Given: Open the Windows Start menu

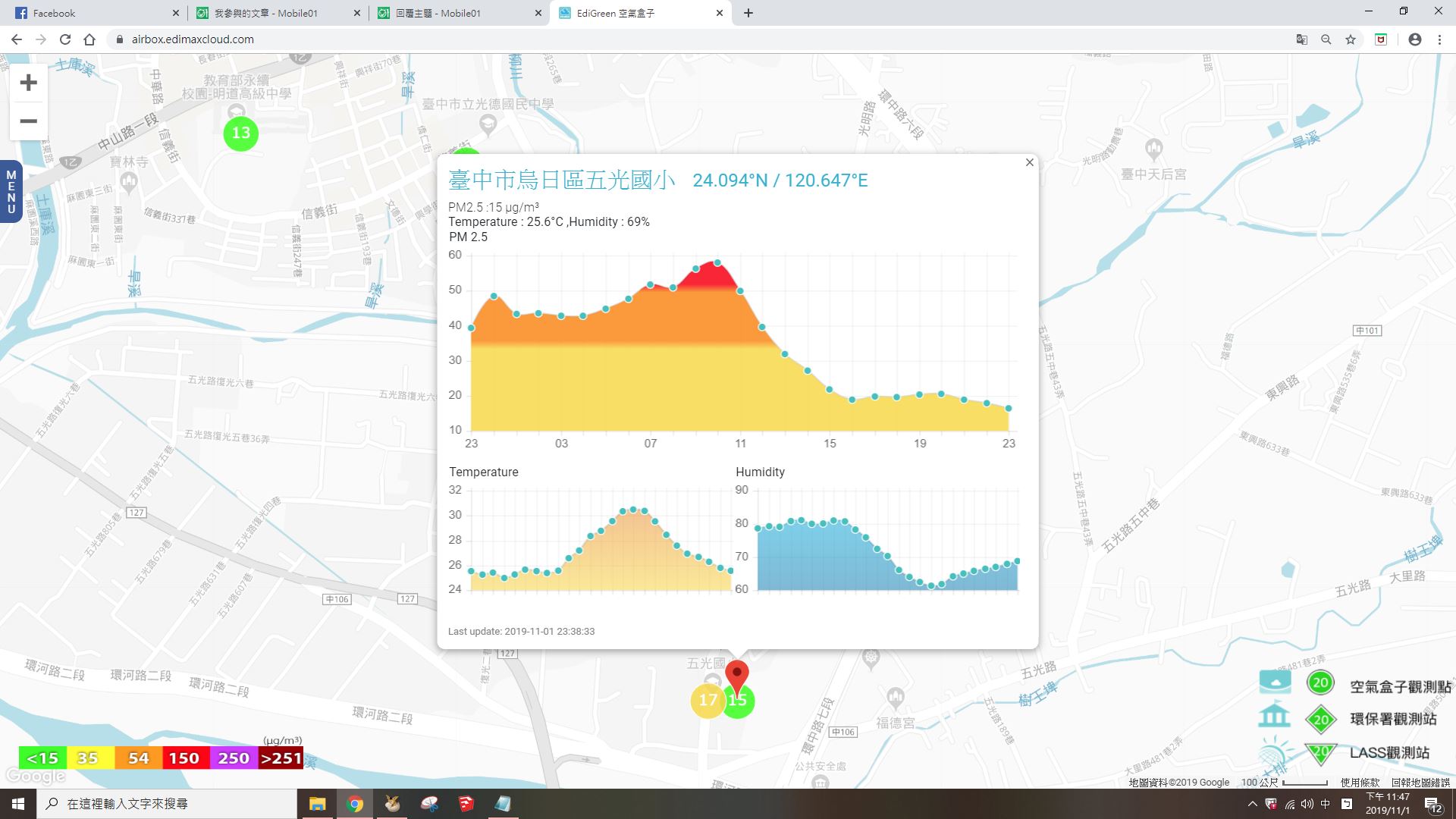Looking at the screenshot, I should point(18,804).
